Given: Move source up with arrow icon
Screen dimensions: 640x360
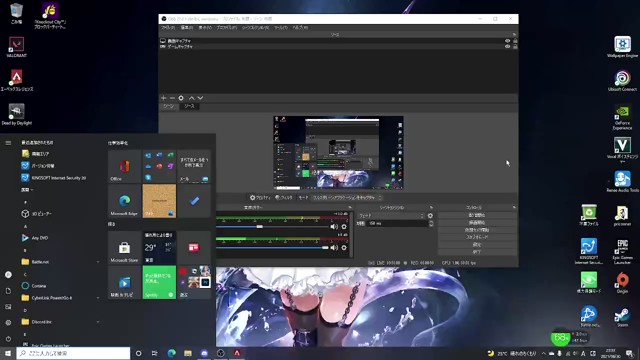Looking at the screenshot, I should pyautogui.click(x=191, y=98).
